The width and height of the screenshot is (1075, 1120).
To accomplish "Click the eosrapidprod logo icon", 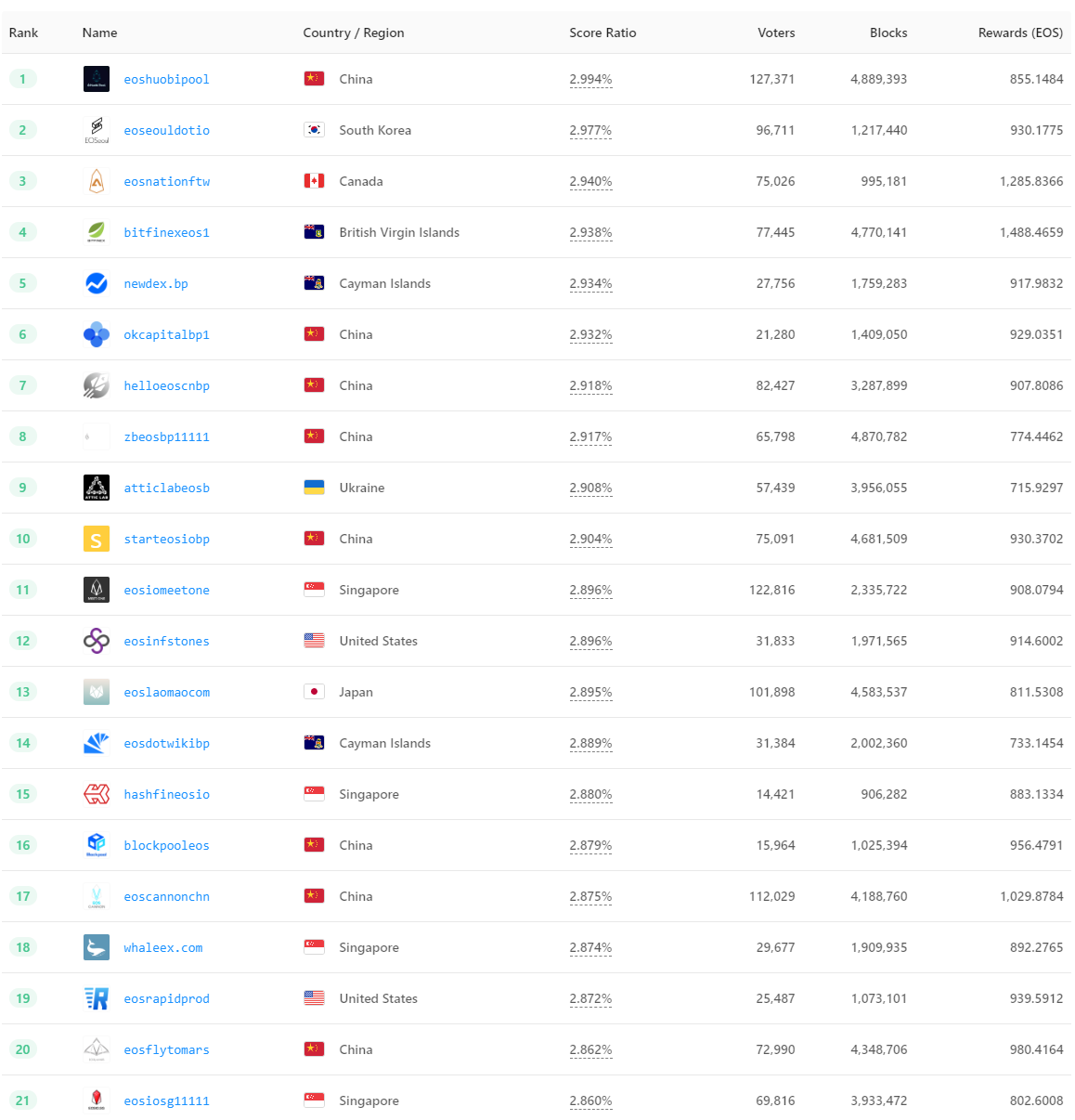I will 97,998.
